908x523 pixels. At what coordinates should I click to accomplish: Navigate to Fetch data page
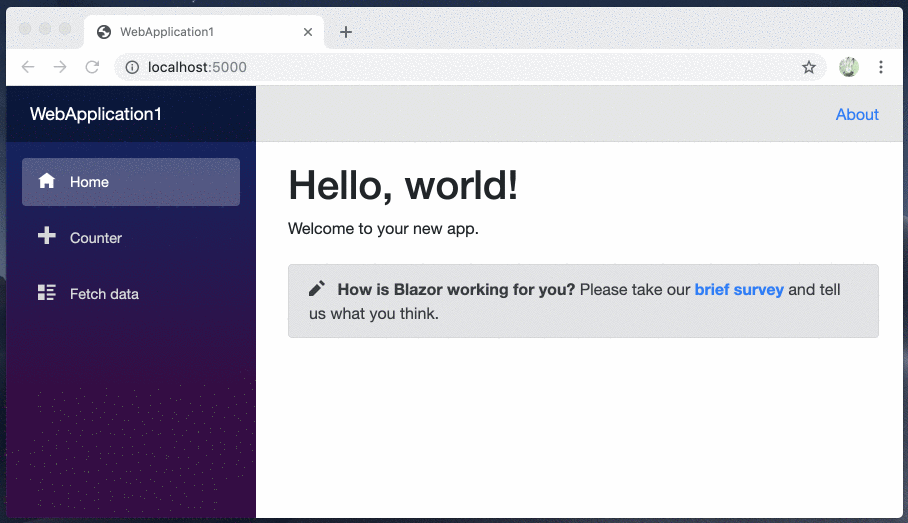pyautogui.click(x=131, y=294)
